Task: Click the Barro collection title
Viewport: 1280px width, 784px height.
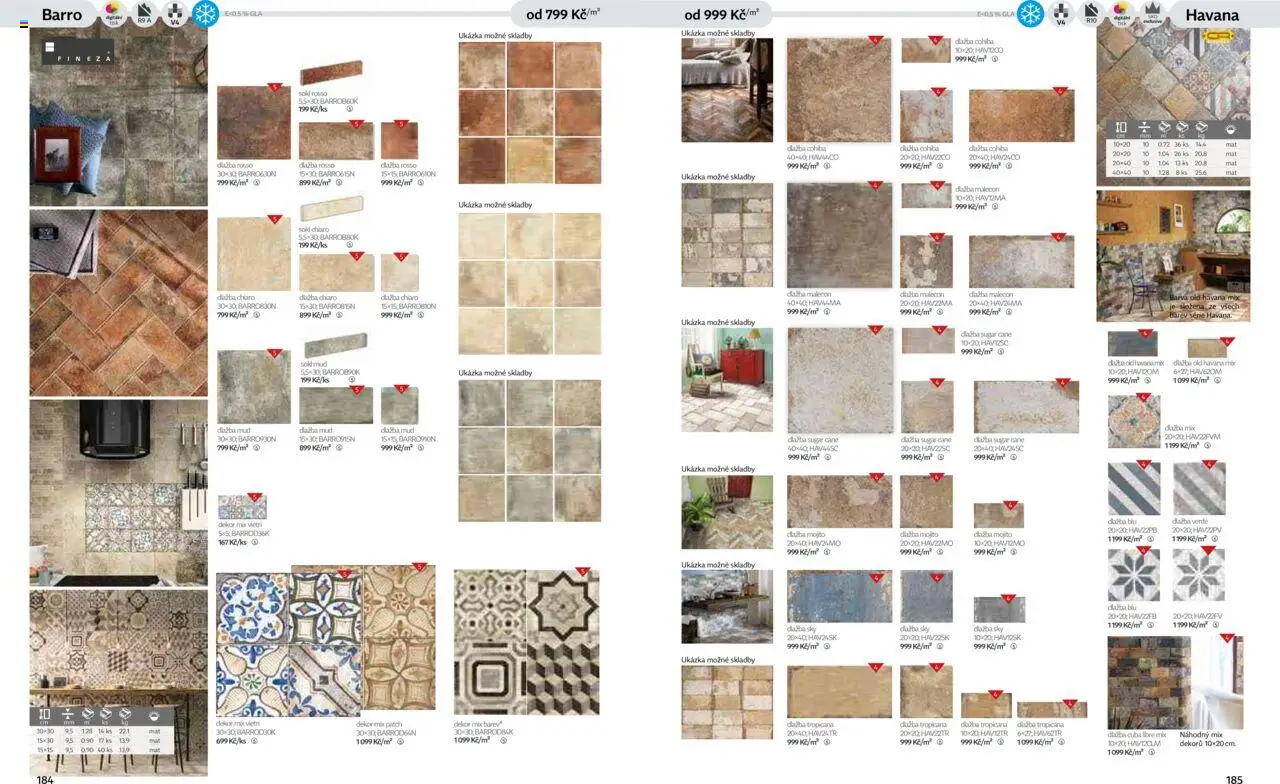Action: [x=62, y=15]
